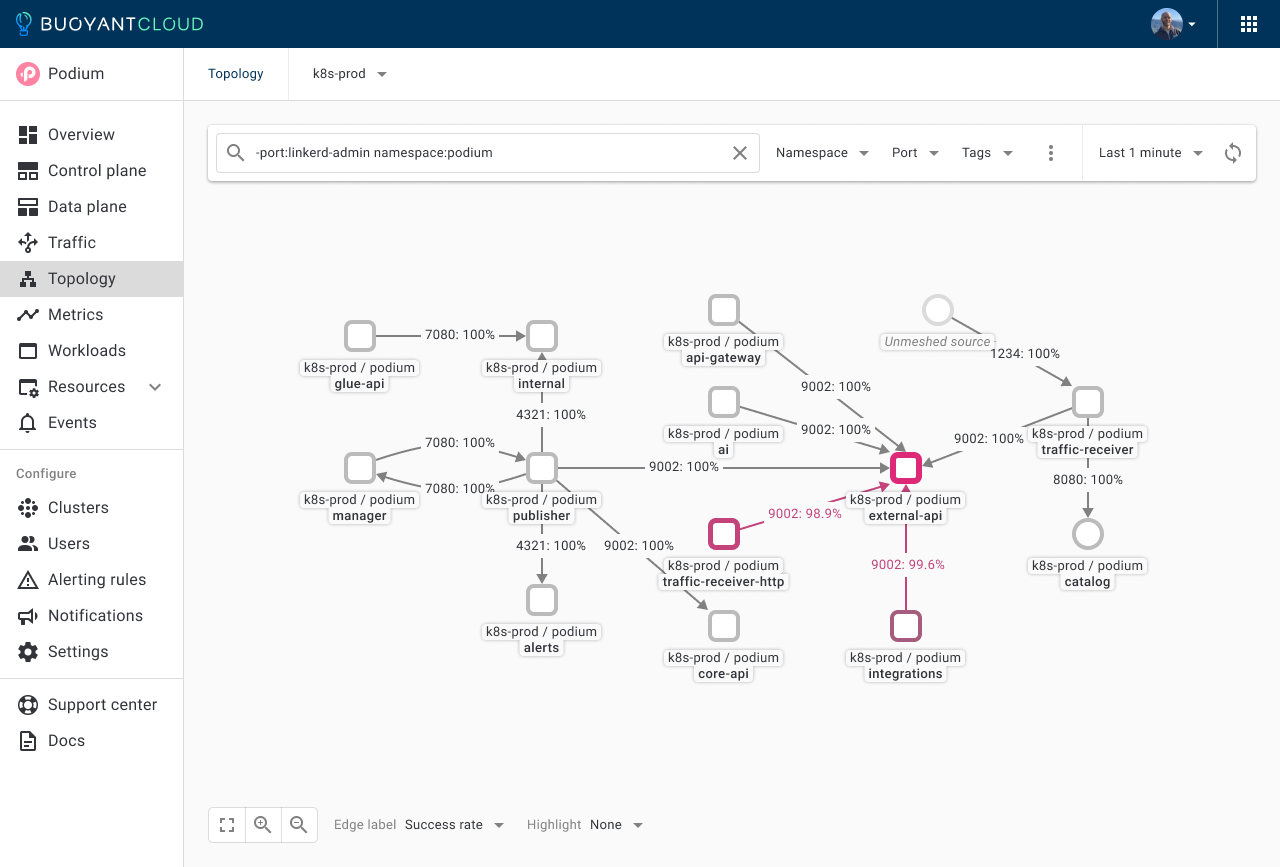Click the external-api workload node
This screenshot has height=867, width=1280.
click(906, 468)
